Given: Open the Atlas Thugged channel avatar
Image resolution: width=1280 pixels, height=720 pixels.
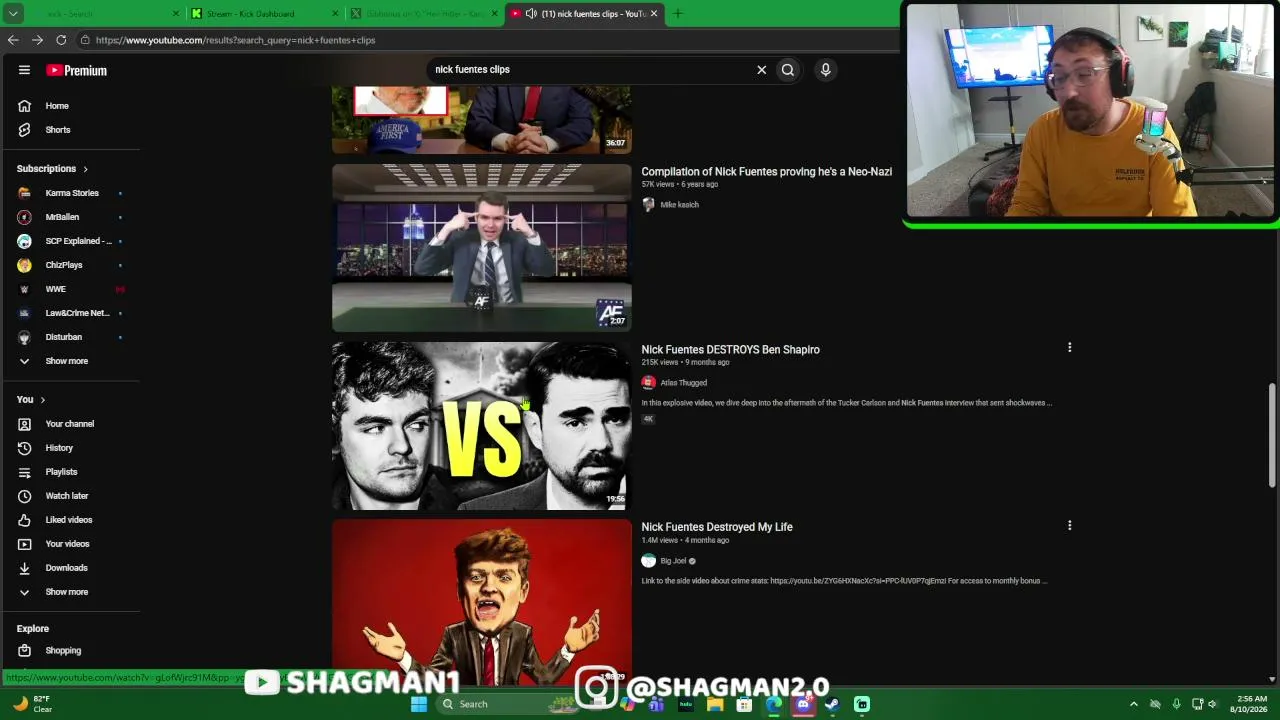Looking at the screenshot, I should (648, 383).
